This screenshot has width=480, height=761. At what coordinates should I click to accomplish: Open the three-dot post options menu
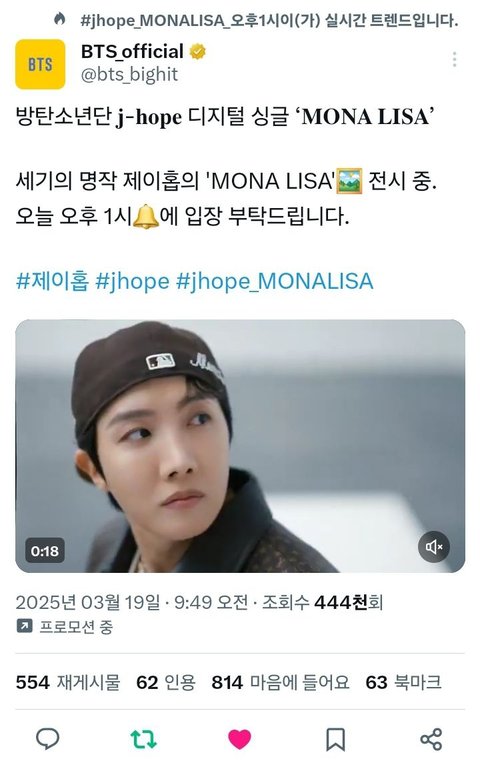(x=454, y=59)
